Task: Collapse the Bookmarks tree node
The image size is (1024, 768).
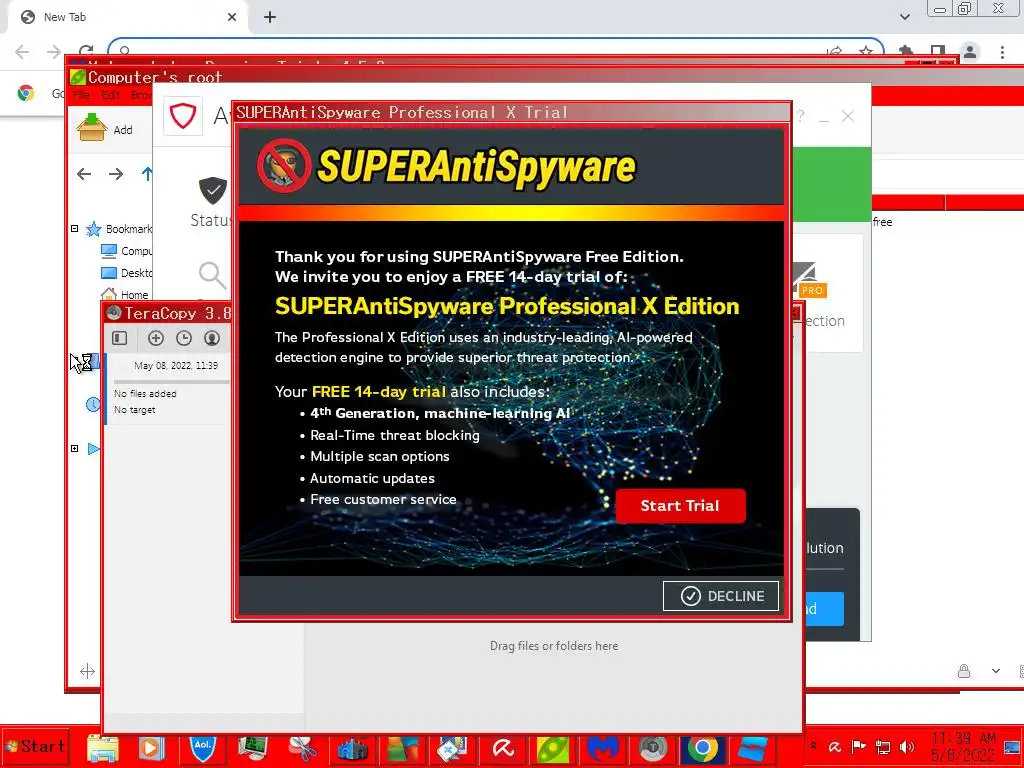Action: pyautogui.click(x=74, y=229)
